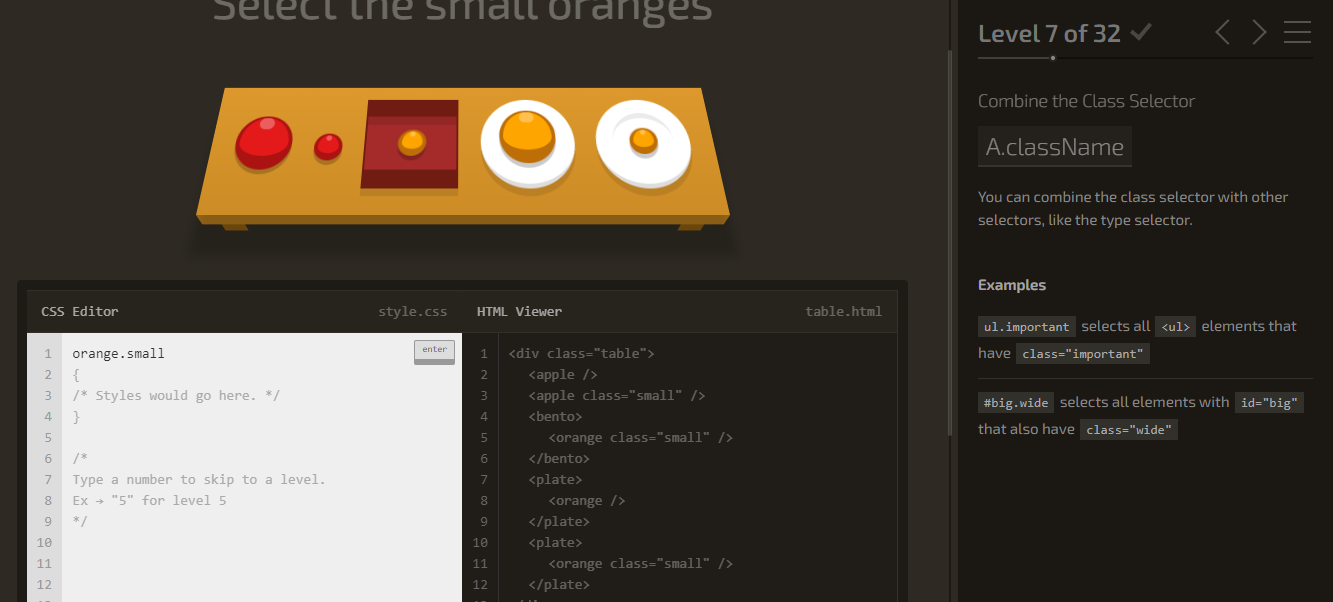Image resolution: width=1333 pixels, height=602 pixels.
Task: Advance to the next level with the right chevron
Action: click(x=1259, y=32)
